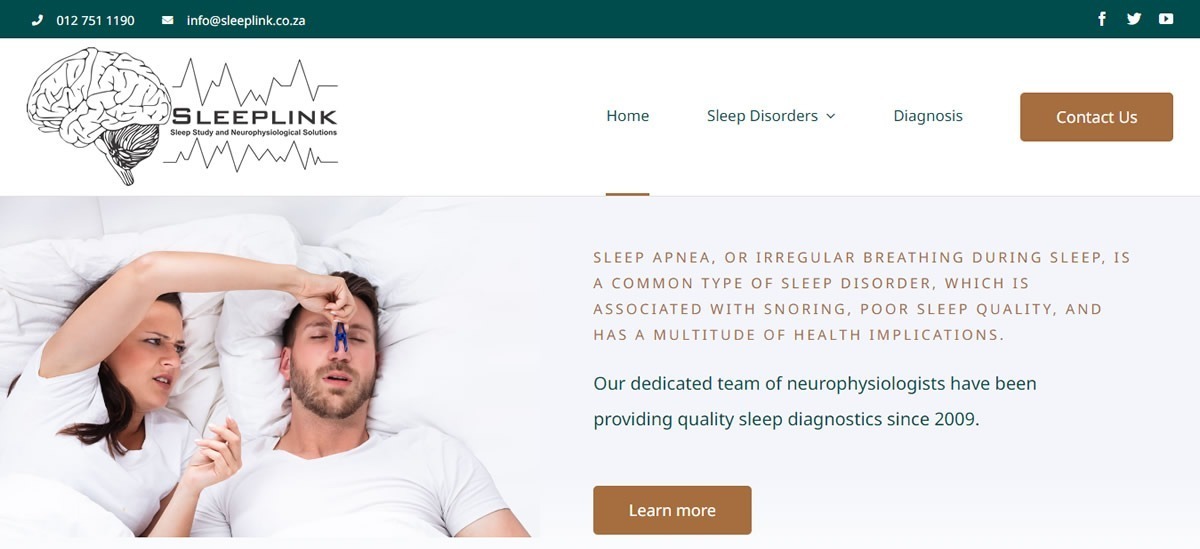
Task: Click the SLEEPLINK logo text
Action: coord(254,117)
